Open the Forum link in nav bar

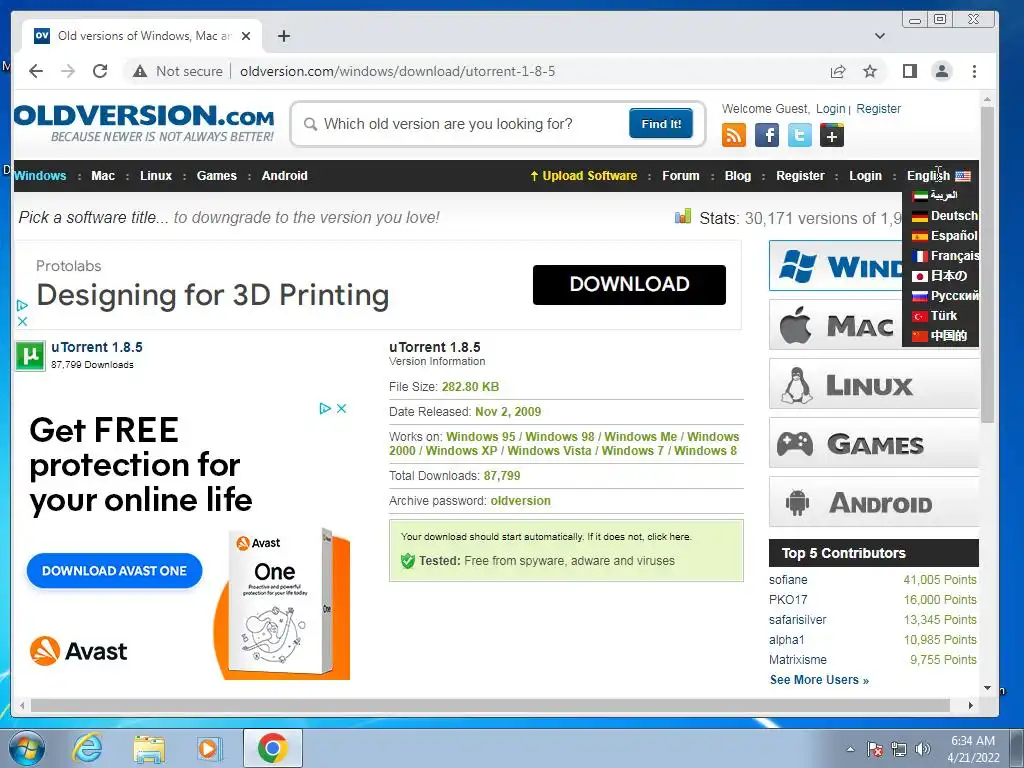(680, 176)
